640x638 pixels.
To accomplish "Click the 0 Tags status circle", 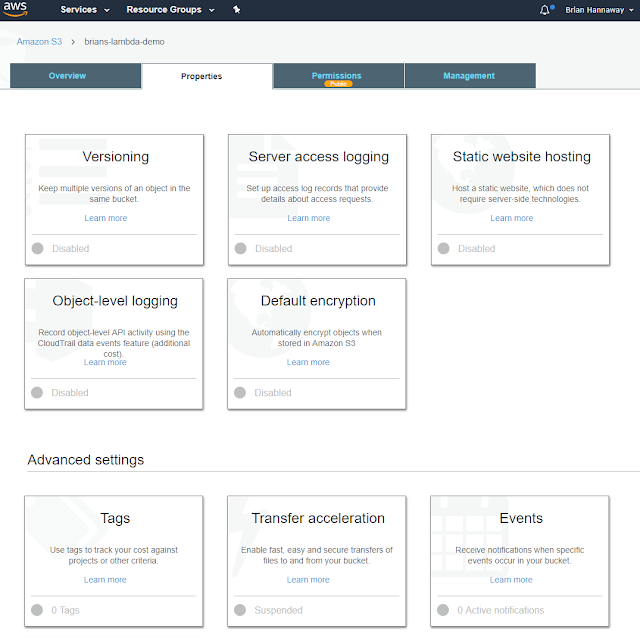I will click(37, 610).
